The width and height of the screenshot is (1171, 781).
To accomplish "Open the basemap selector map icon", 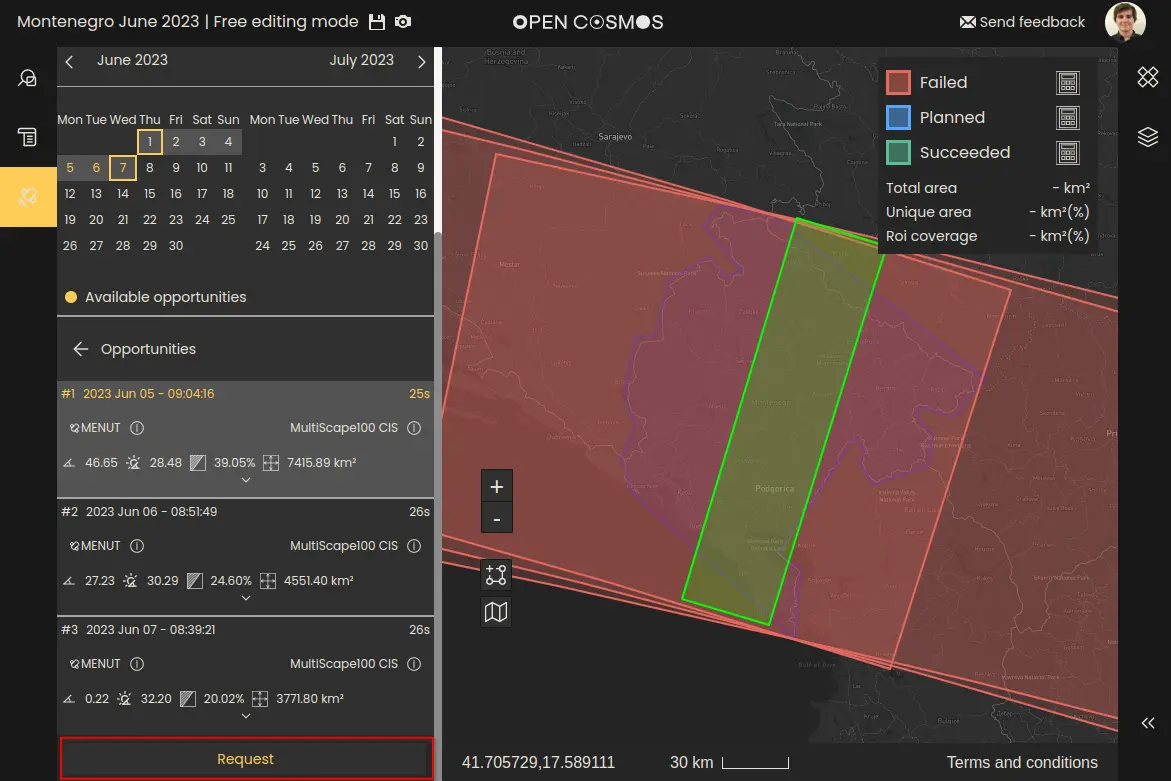I will (496, 611).
